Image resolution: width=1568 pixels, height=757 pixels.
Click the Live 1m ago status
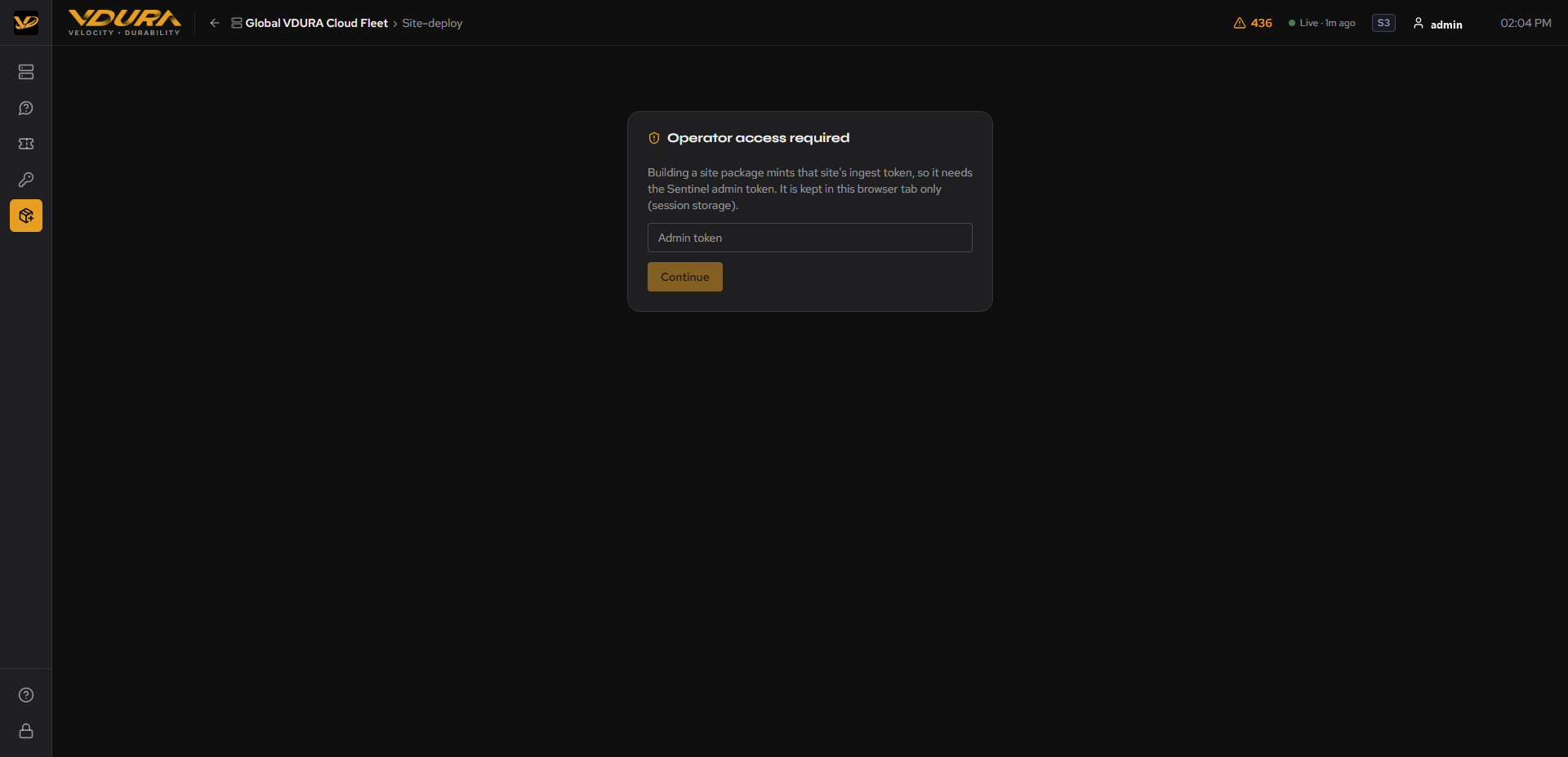point(1322,23)
